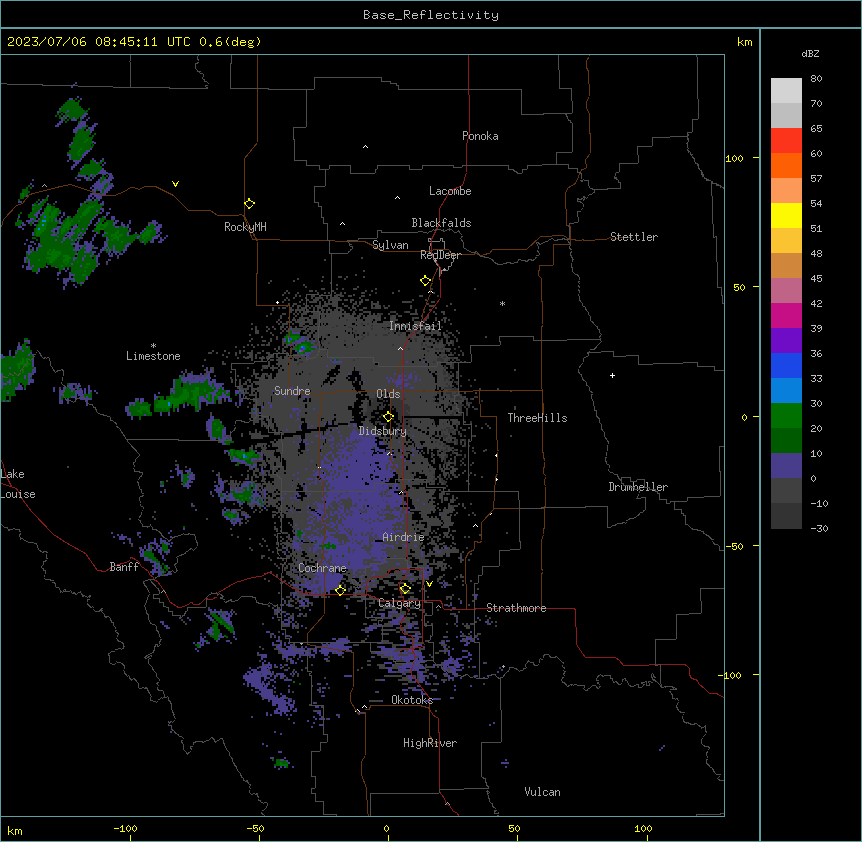Viewport: 862px width, 842px height.
Task: Click the orange 60 dBZ legend swatch
Action: [786, 165]
